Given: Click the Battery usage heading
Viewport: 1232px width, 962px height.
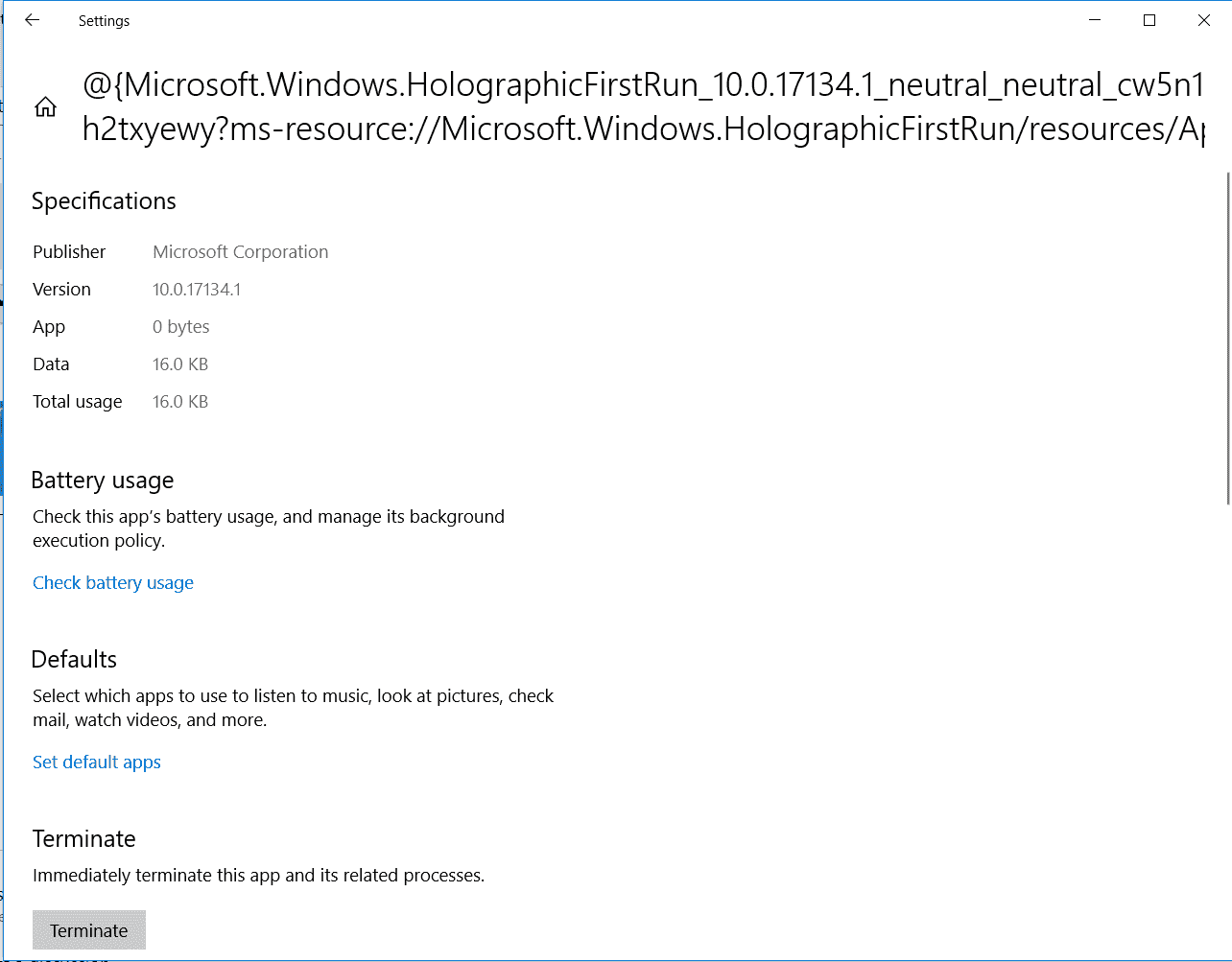Looking at the screenshot, I should click(x=103, y=481).
